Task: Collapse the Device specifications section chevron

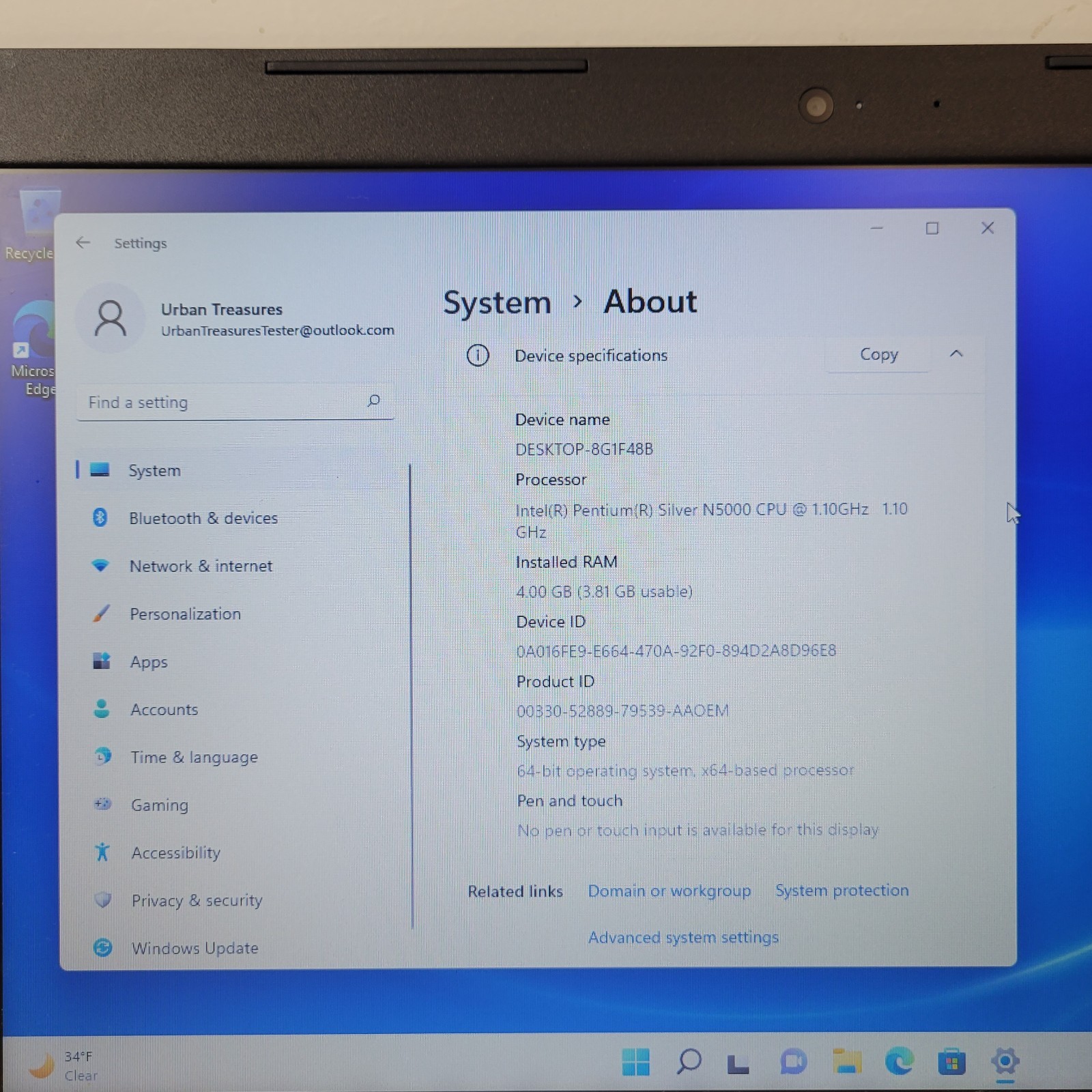Action: click(956, 354)
